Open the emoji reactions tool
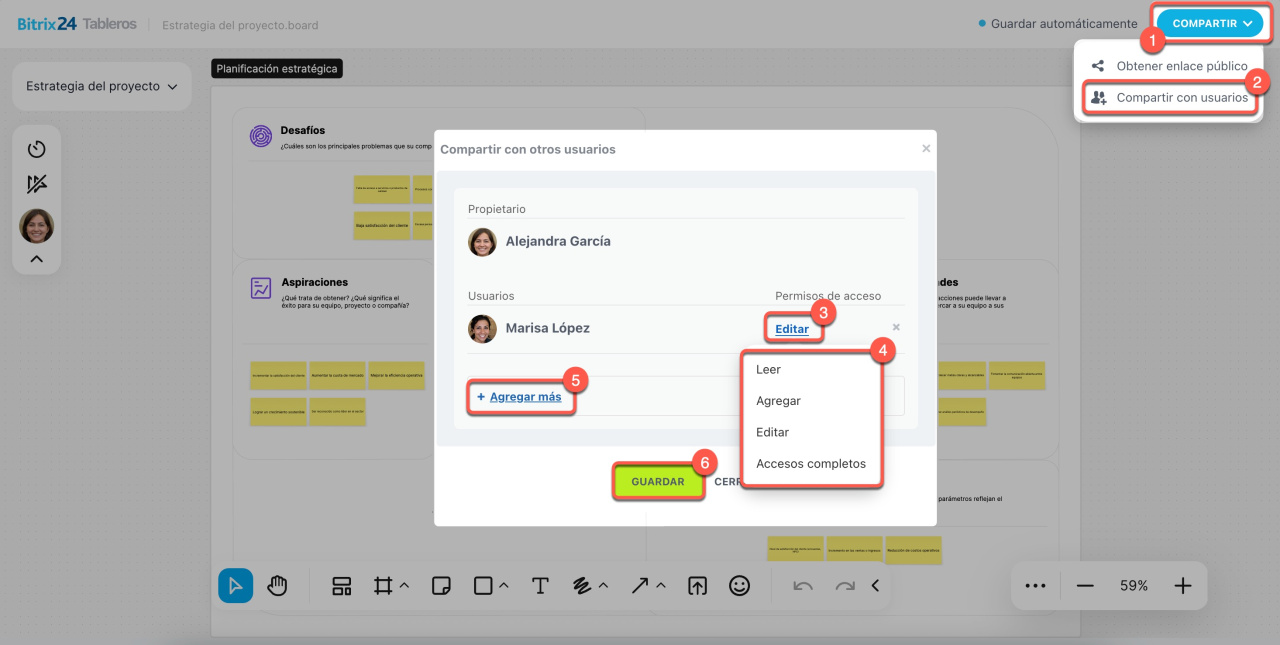This screenshot has width=1280, height=645. click(739, 586)
